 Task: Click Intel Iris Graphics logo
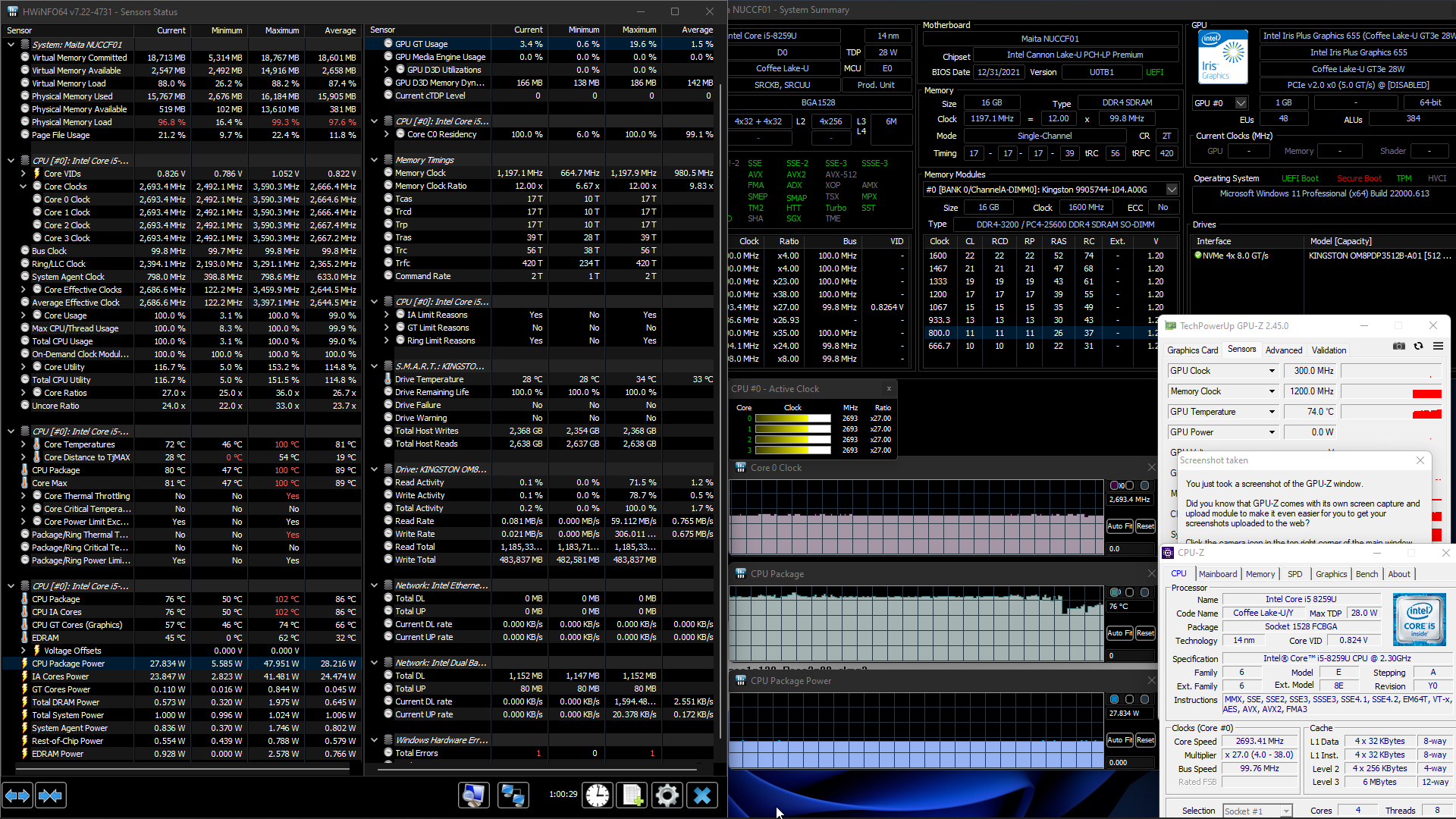pos(1223,57)
